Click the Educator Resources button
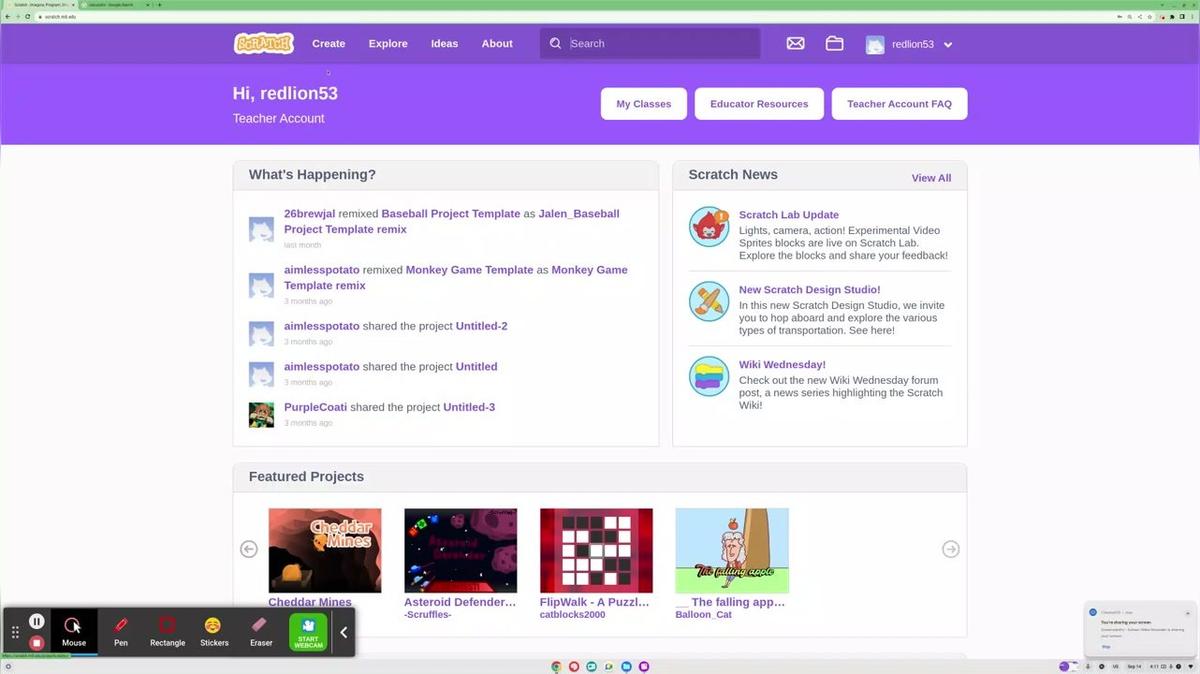Viewport: 1200px width, 674px height. coord(759,104)
